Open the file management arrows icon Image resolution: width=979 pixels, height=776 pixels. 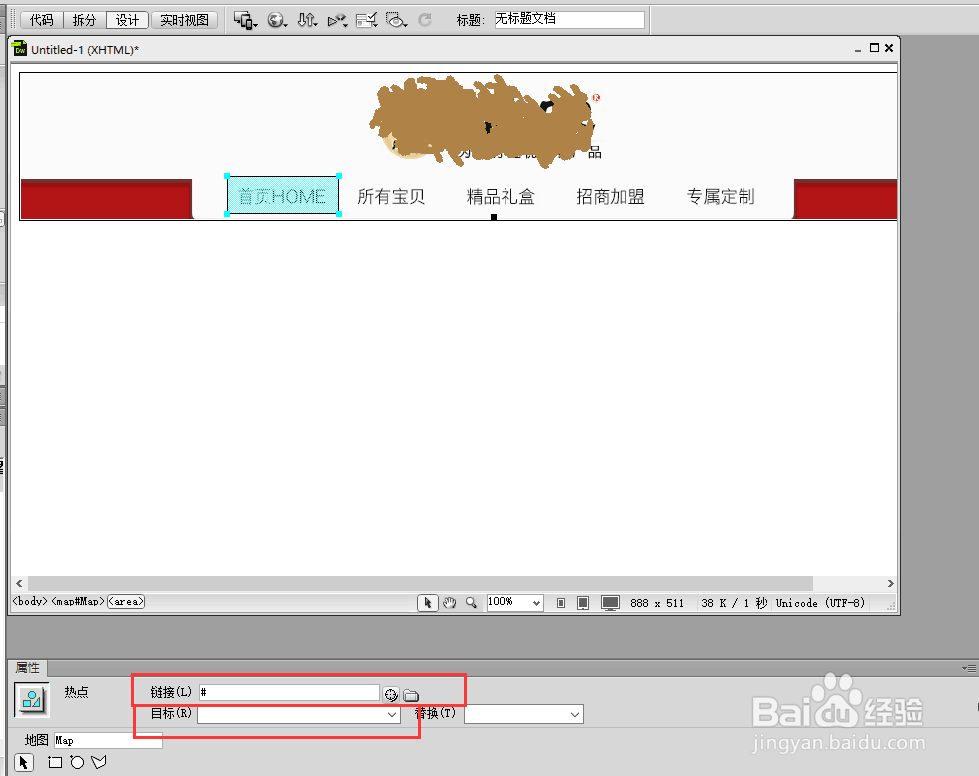(x=307, y=20)
